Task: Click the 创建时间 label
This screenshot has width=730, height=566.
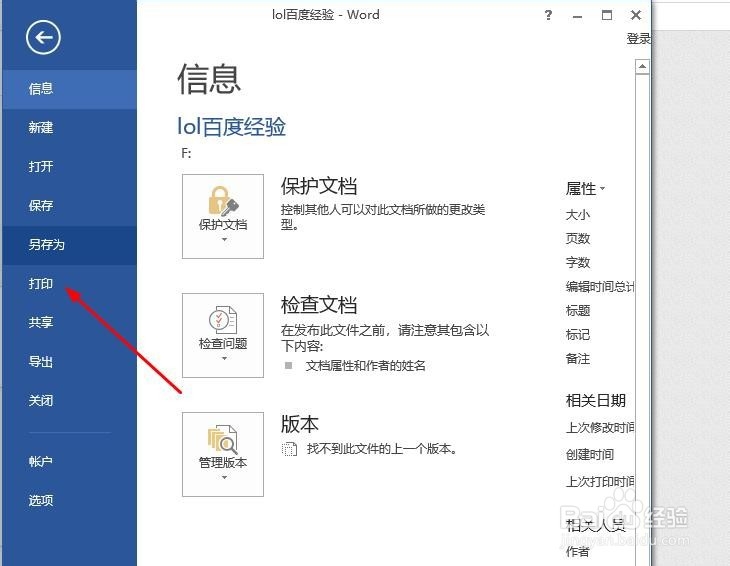Action: pyautogui.click(x=590, y=455)
